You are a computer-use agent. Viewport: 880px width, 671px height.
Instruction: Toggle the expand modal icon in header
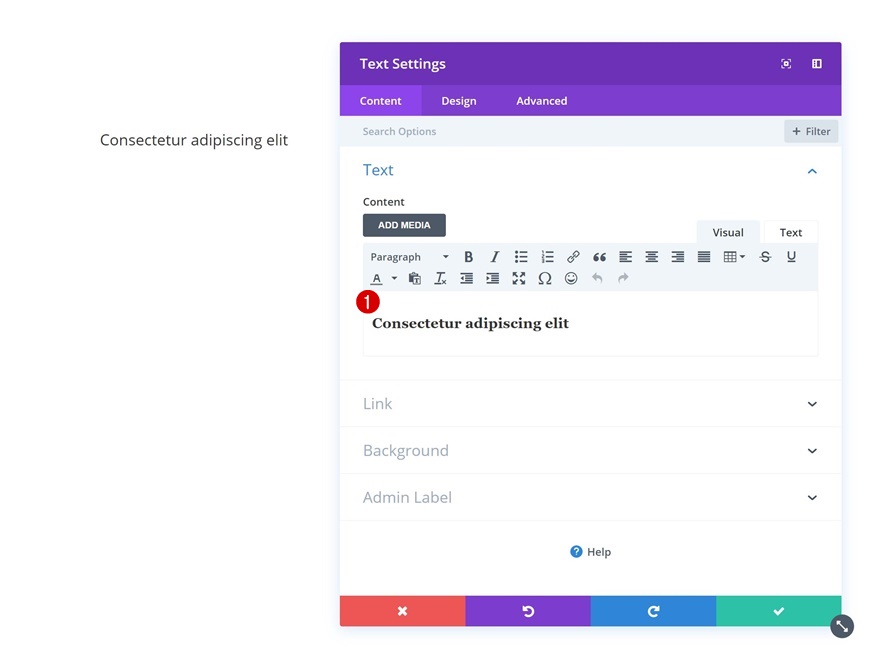786,64
